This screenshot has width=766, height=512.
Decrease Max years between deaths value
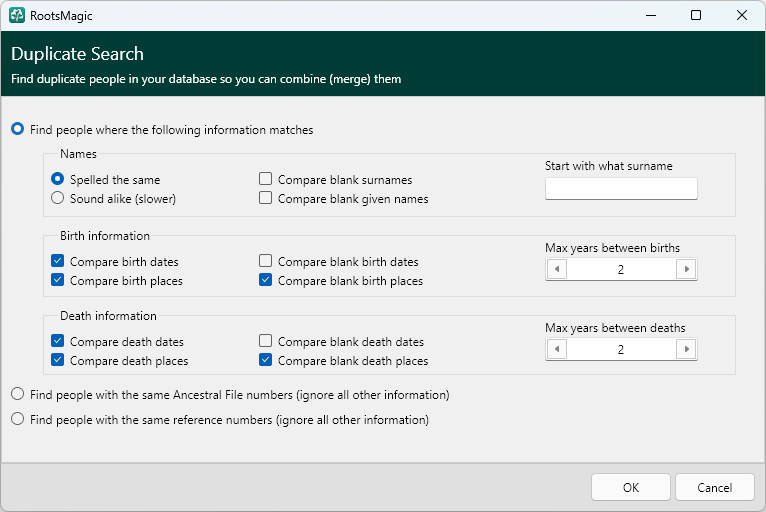click(557, 349)
